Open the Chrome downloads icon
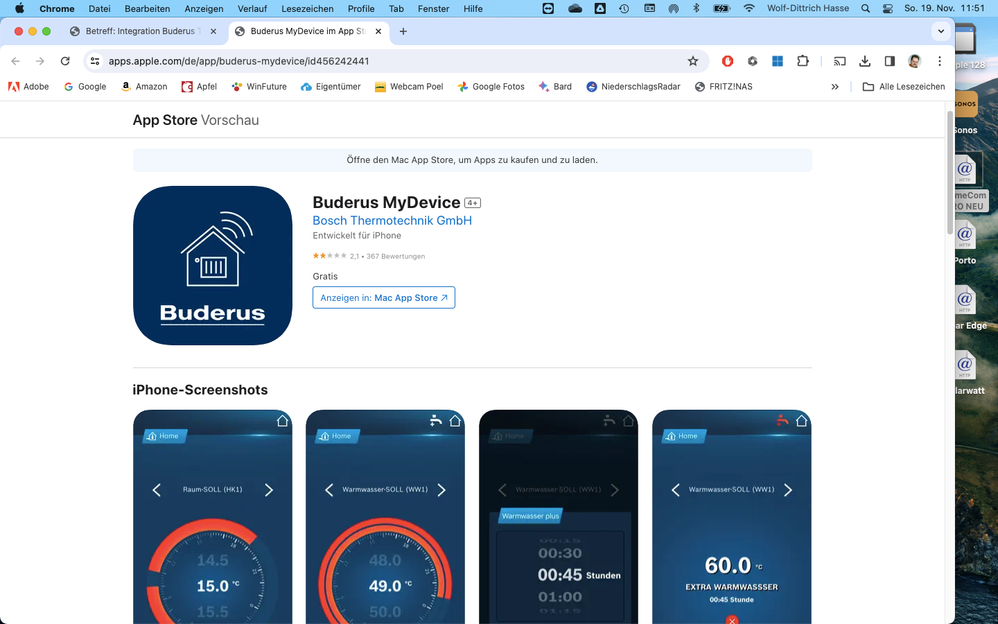The image size is (998, 624). click(865, 61)
